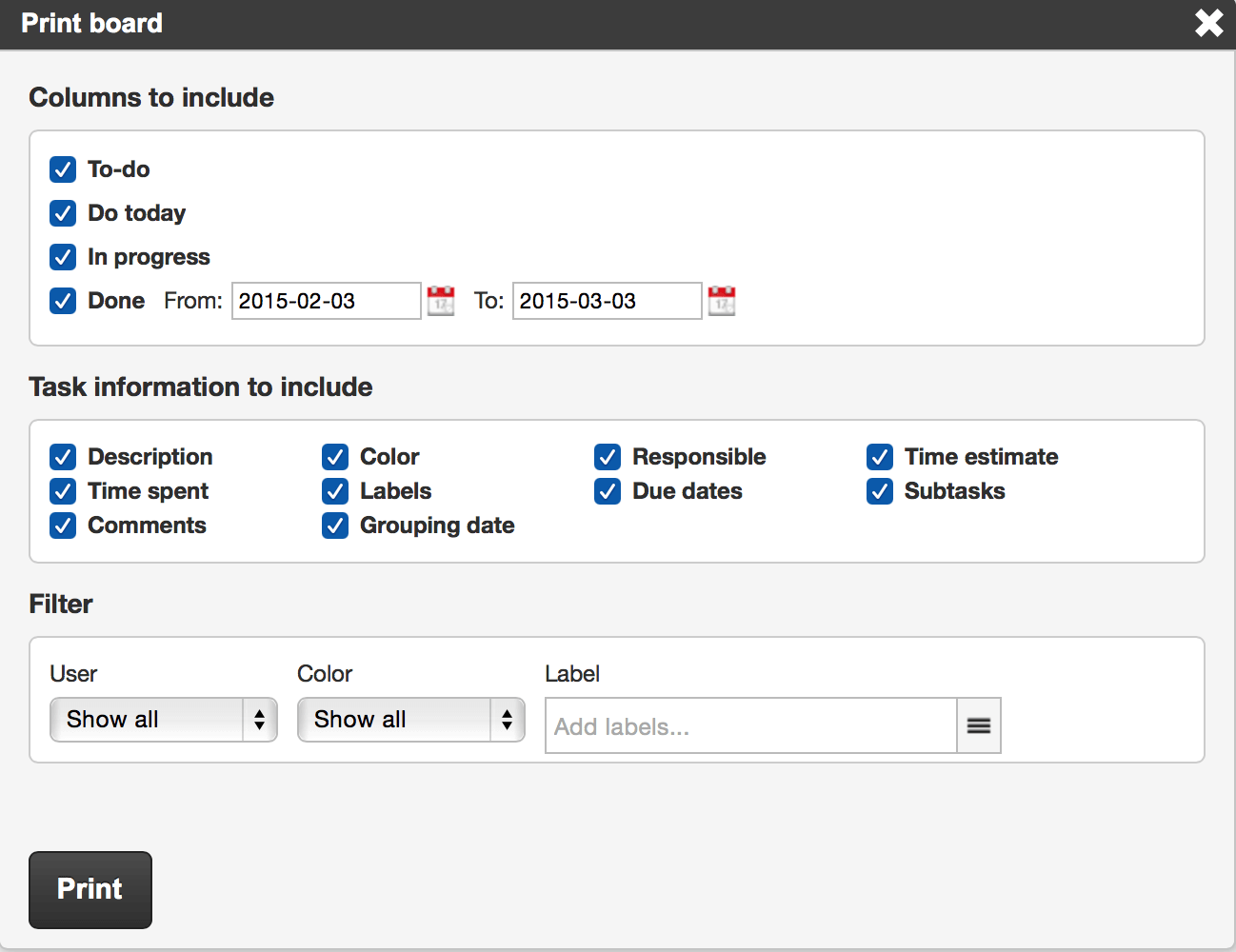Uncheck the Labels checkbox

click(335, 491)
